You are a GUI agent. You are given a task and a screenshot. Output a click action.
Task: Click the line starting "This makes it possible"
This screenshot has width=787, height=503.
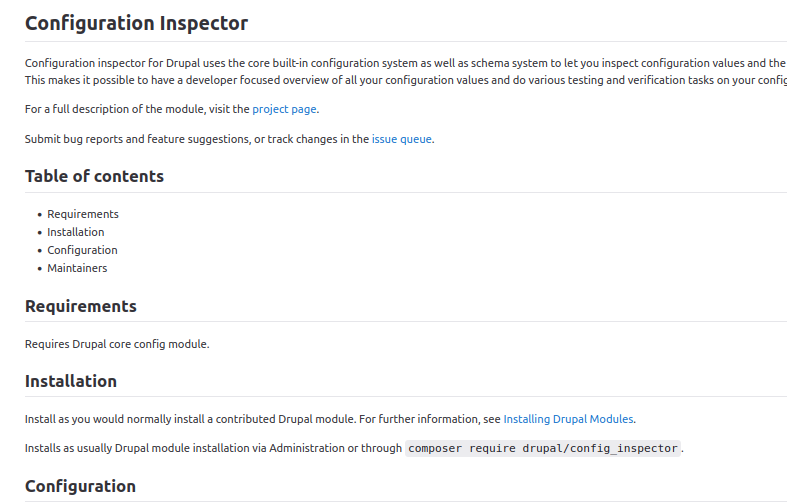(300, 79)
